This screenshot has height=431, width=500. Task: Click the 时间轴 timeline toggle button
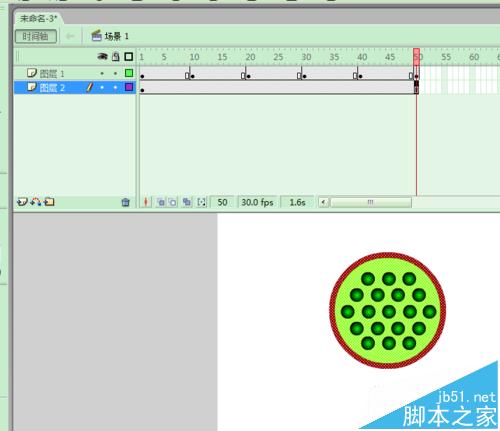(36, 36)
